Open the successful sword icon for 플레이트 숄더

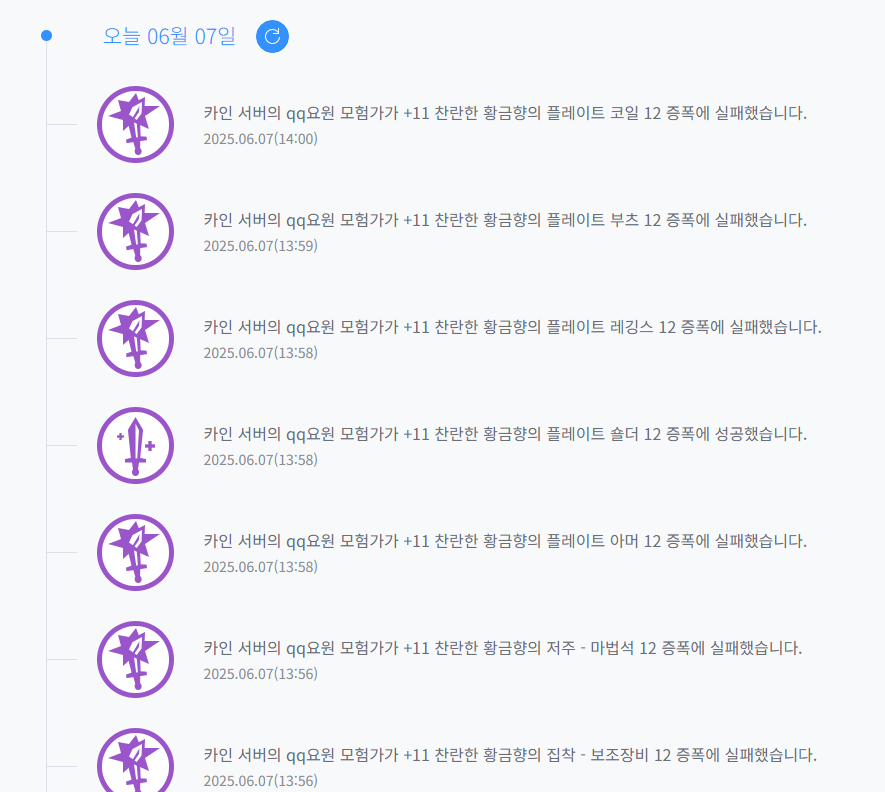pyautogui.click(x=135, y=445)
